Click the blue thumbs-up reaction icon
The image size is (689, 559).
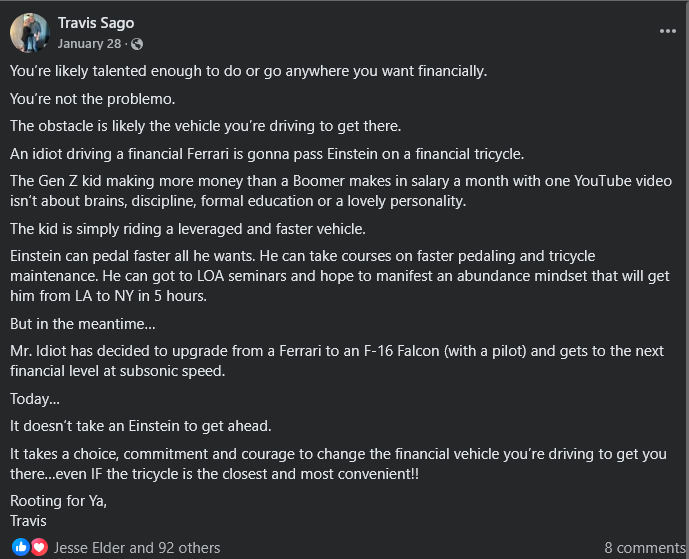(x=19, y=547)
